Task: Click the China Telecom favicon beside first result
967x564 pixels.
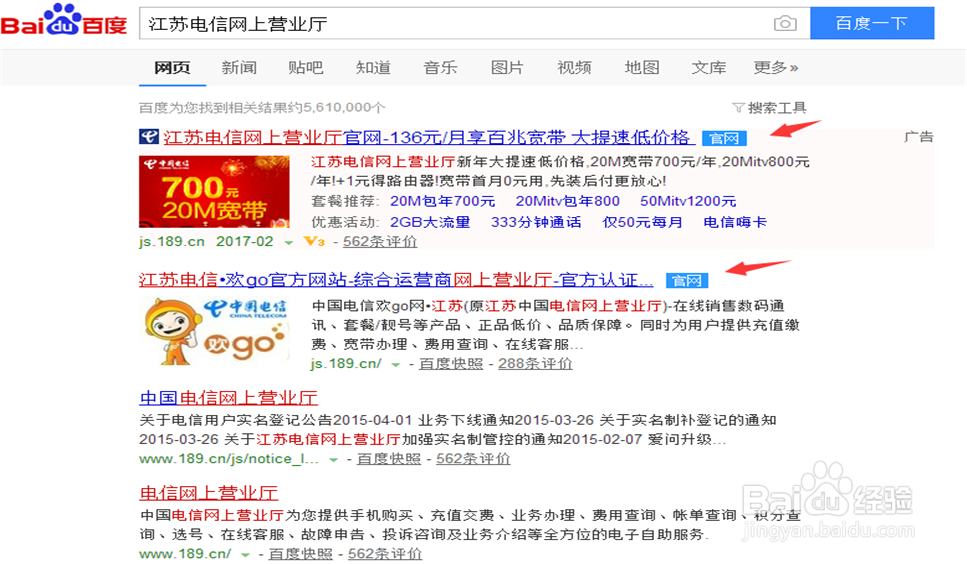Action: point(149,136)
